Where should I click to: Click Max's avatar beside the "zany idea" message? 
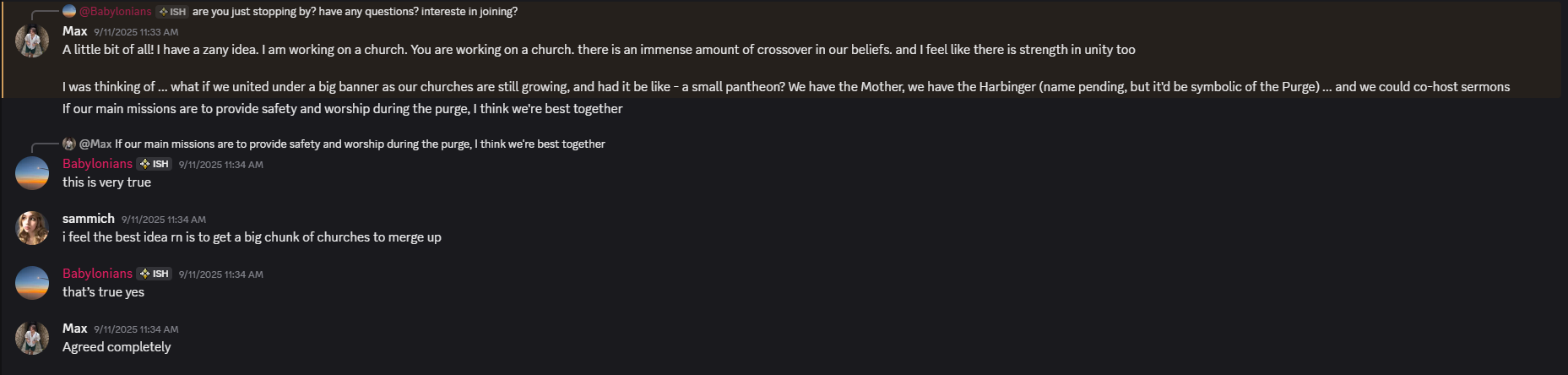pos(32,41)
